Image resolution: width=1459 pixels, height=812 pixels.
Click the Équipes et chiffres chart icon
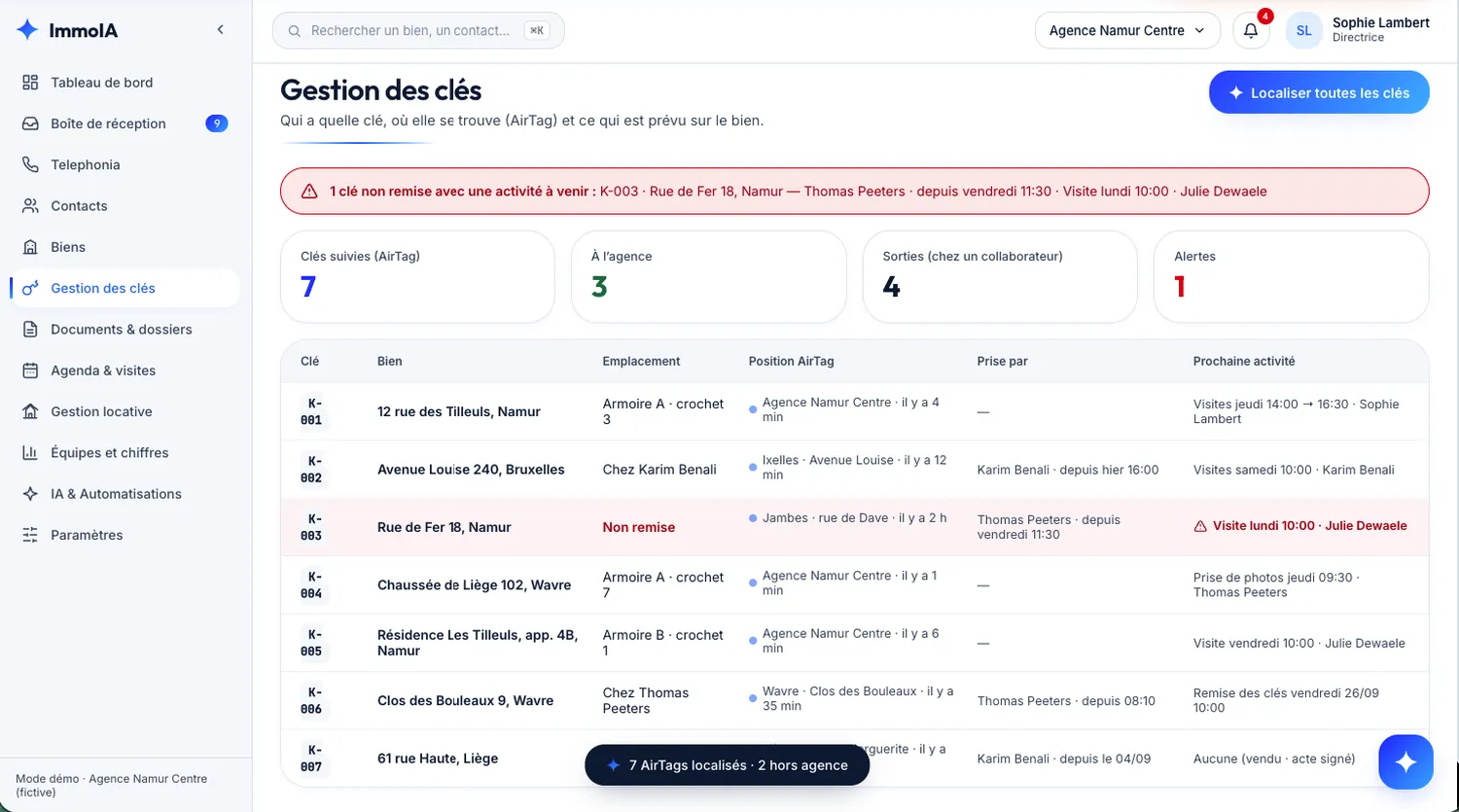click(31, 453)
